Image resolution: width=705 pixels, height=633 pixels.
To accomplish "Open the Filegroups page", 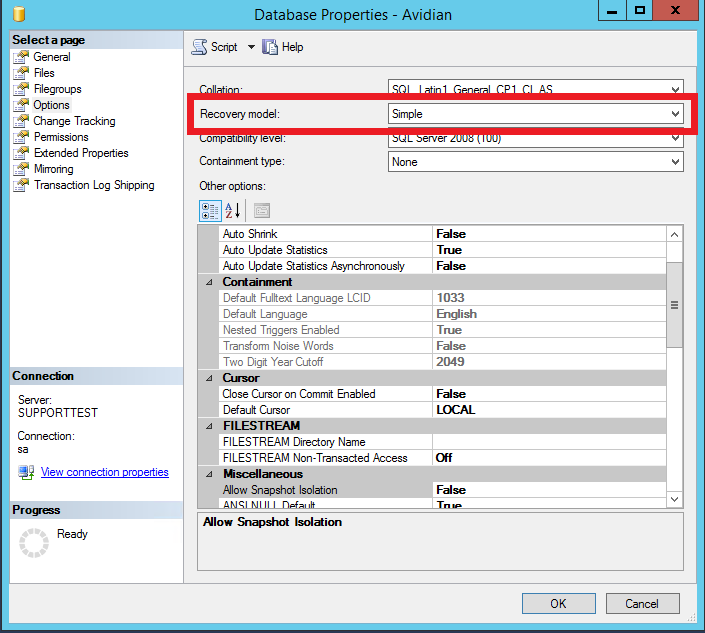I will [58, 89].
